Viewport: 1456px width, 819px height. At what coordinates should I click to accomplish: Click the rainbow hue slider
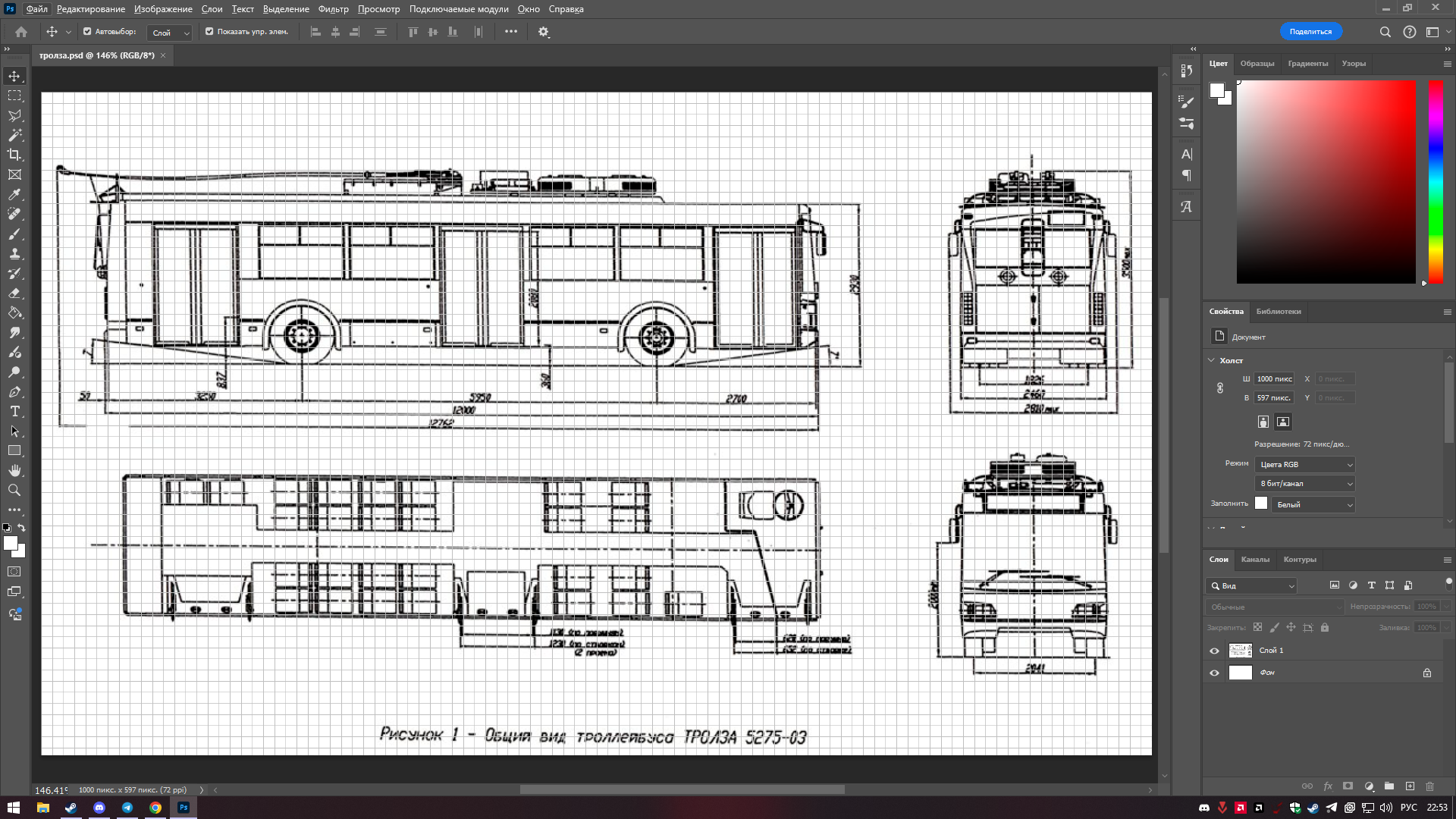1436,182
